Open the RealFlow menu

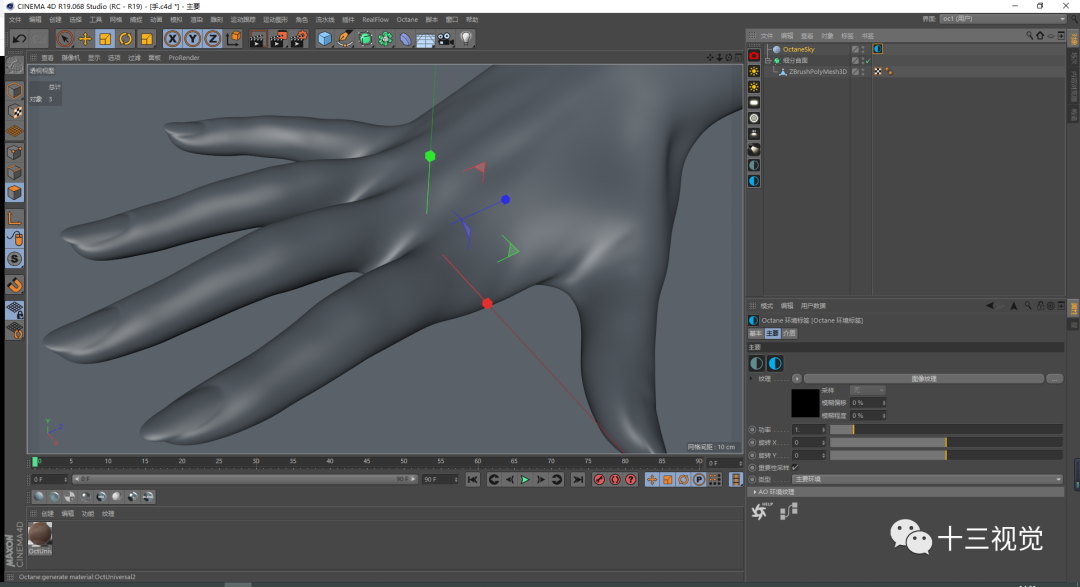coord(375,19)
